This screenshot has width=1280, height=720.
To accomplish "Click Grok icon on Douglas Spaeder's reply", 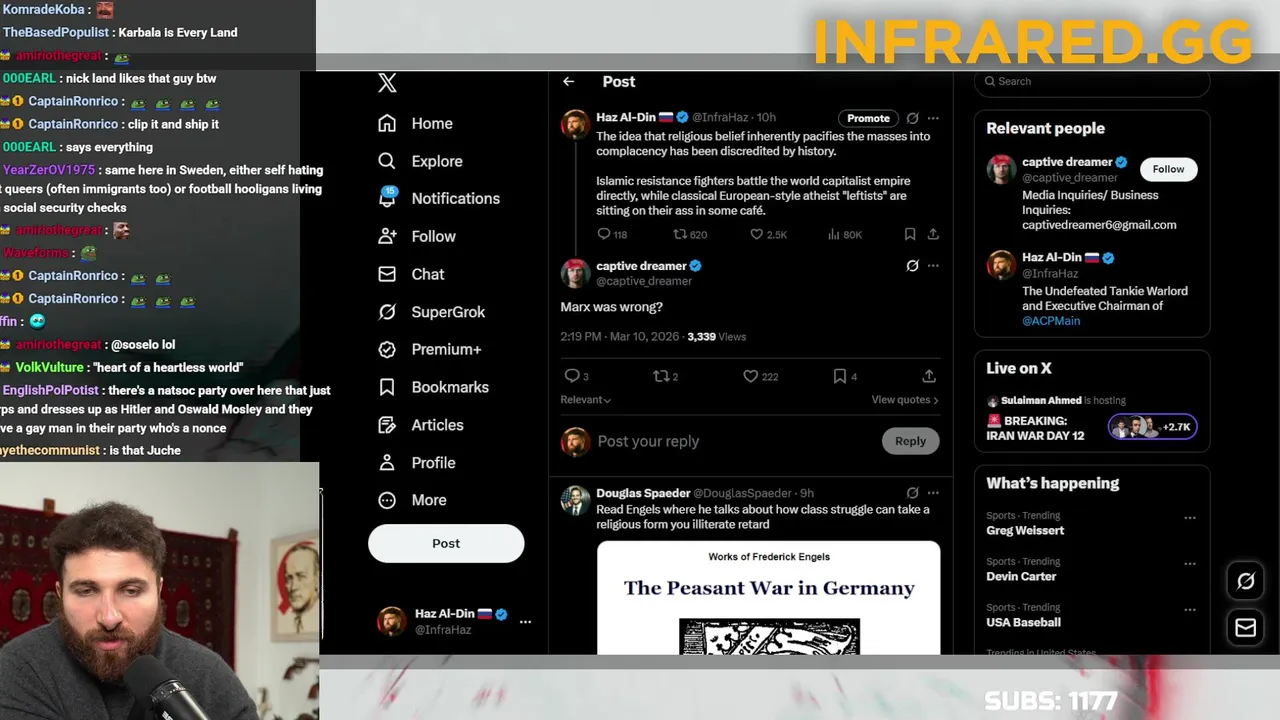I will pyautogui.click(x=912, y=493).
